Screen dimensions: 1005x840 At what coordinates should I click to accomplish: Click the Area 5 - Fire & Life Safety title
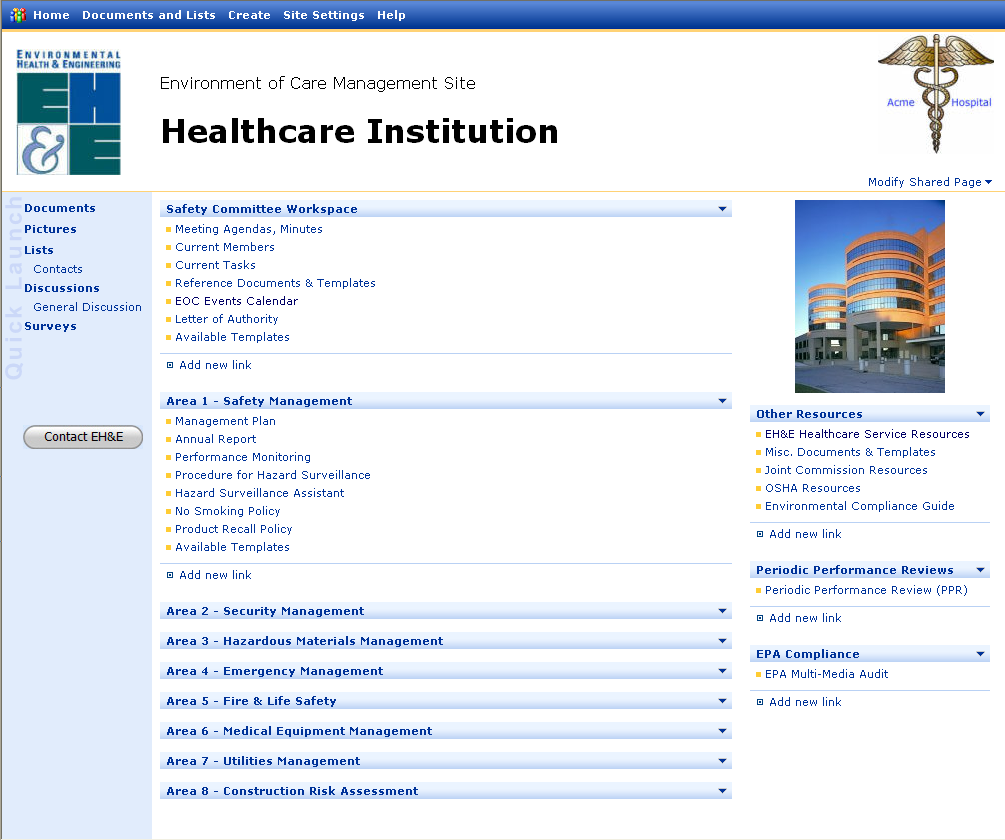point(251,702)
